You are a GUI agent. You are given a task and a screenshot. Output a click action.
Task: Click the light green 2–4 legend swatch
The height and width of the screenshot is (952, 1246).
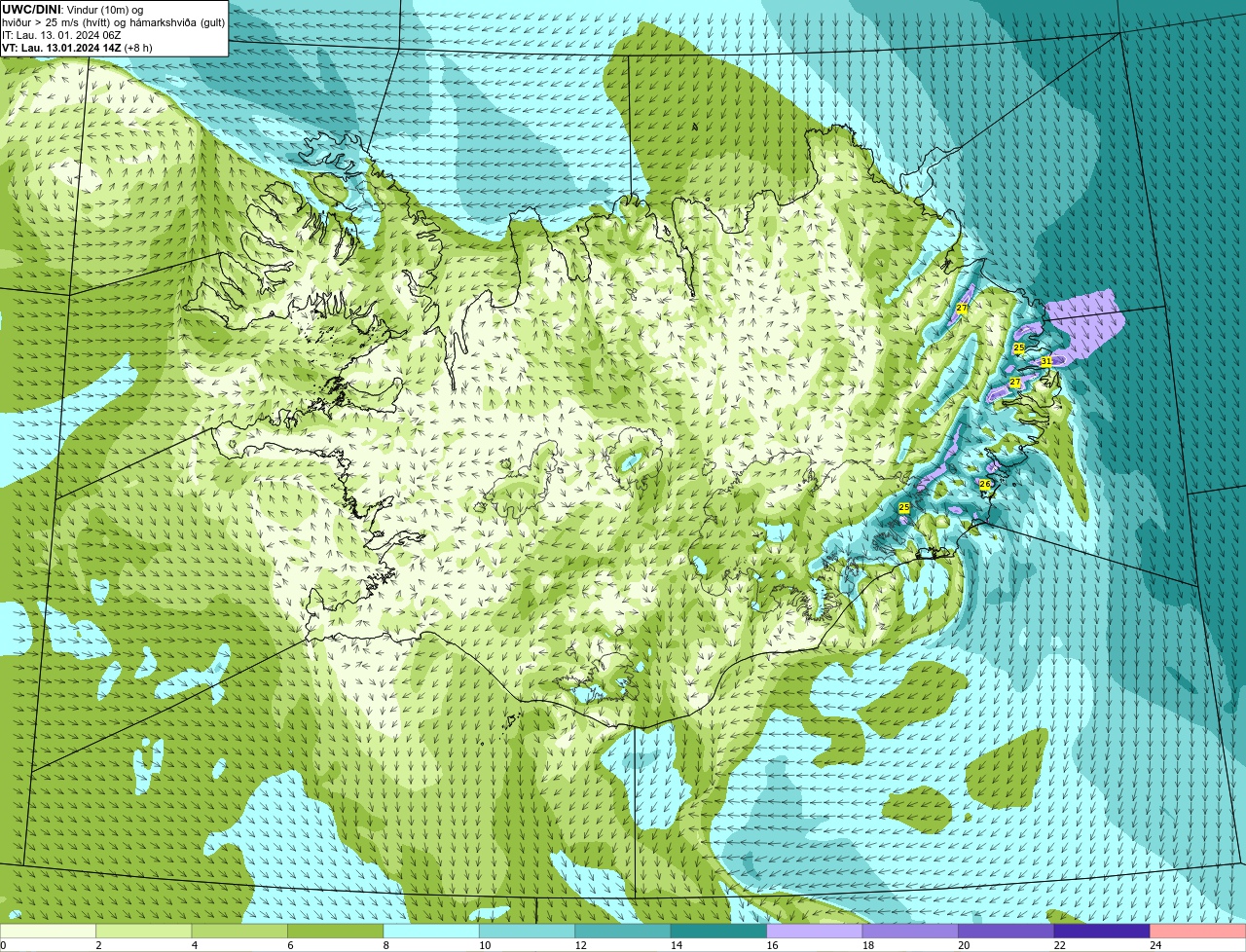(144, 931)
